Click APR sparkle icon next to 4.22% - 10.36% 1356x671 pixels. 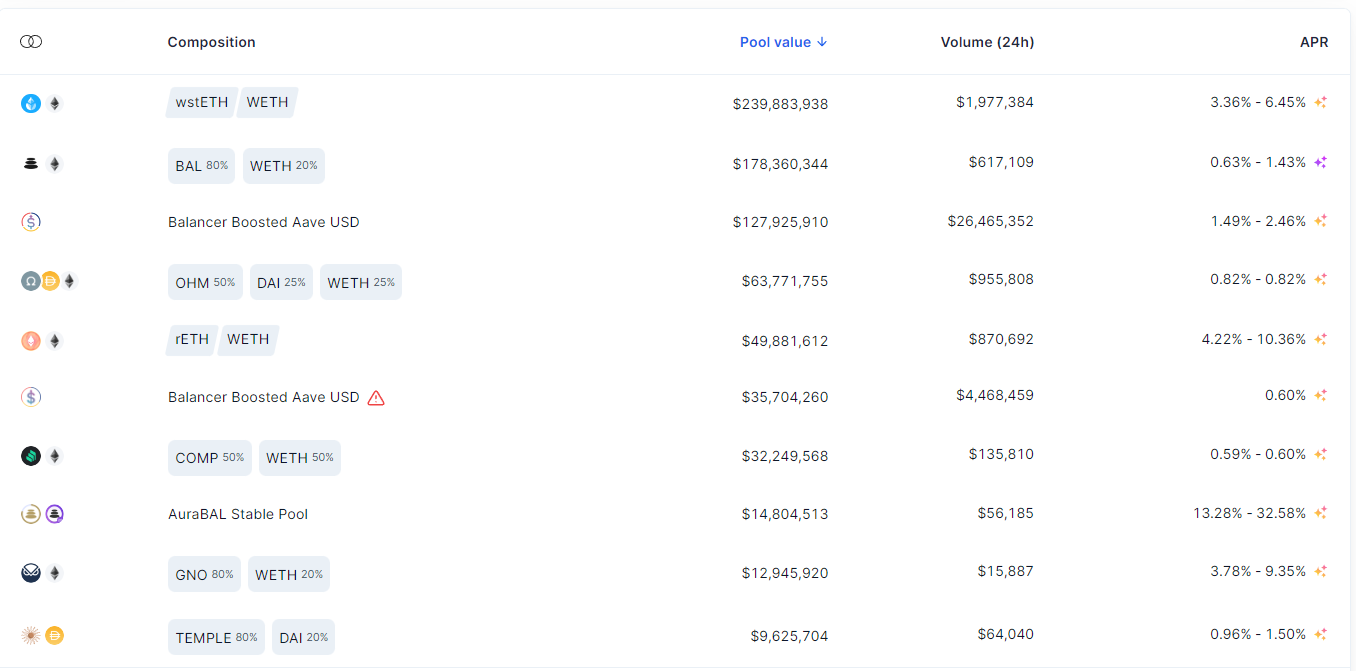1321,339
